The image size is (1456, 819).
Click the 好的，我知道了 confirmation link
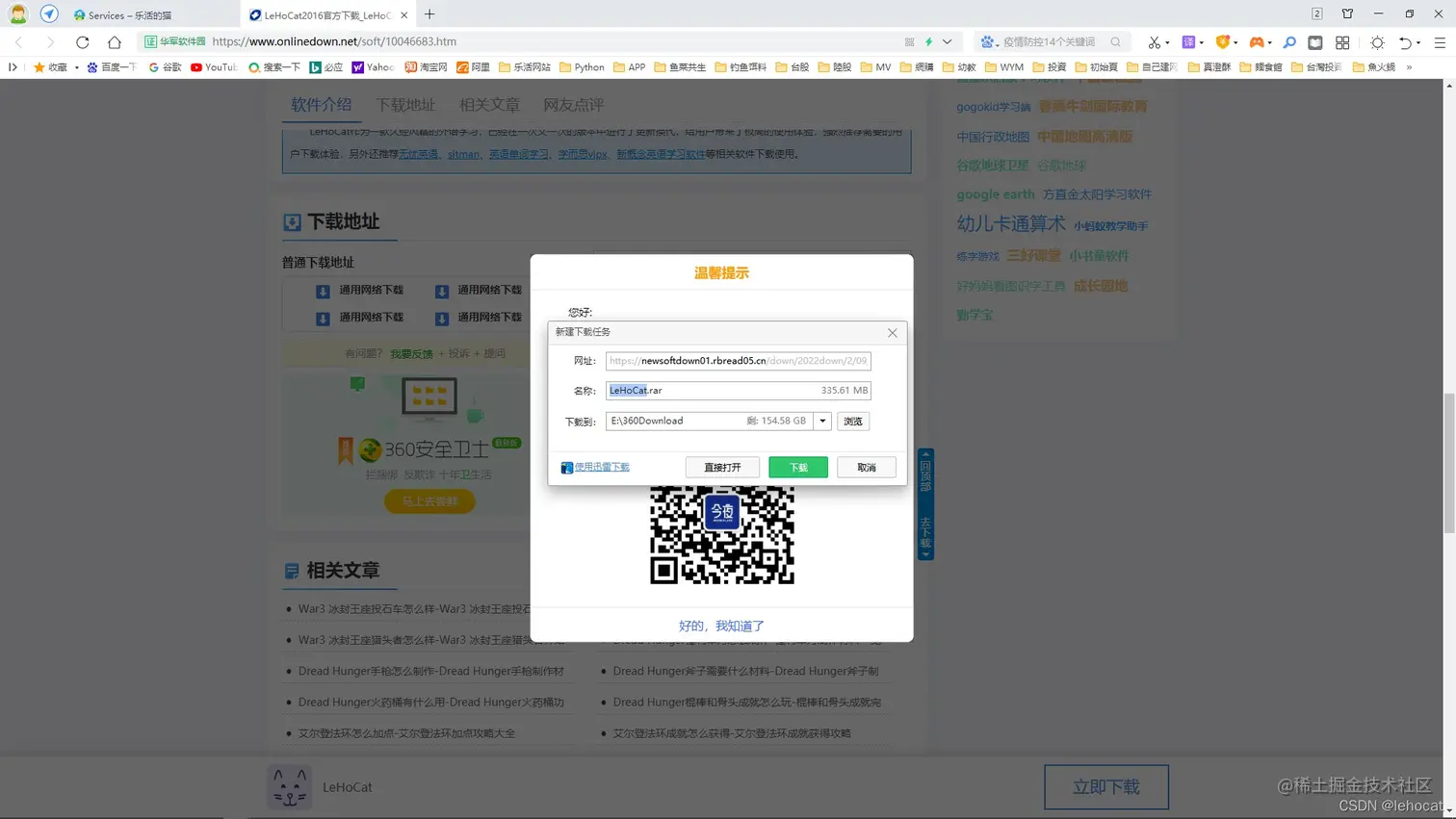[x=720, y=626]
